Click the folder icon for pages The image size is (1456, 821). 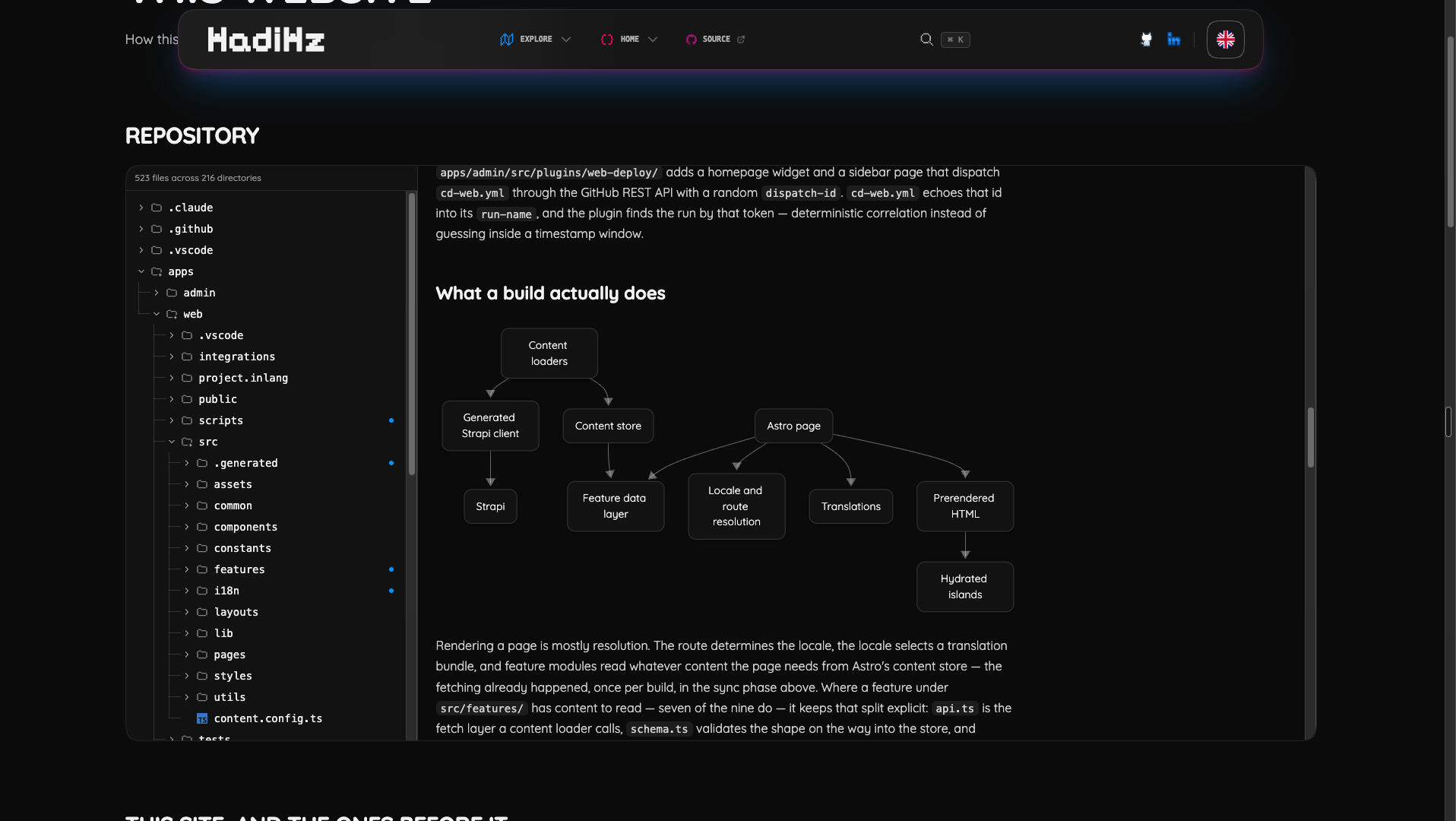(202, 655)
